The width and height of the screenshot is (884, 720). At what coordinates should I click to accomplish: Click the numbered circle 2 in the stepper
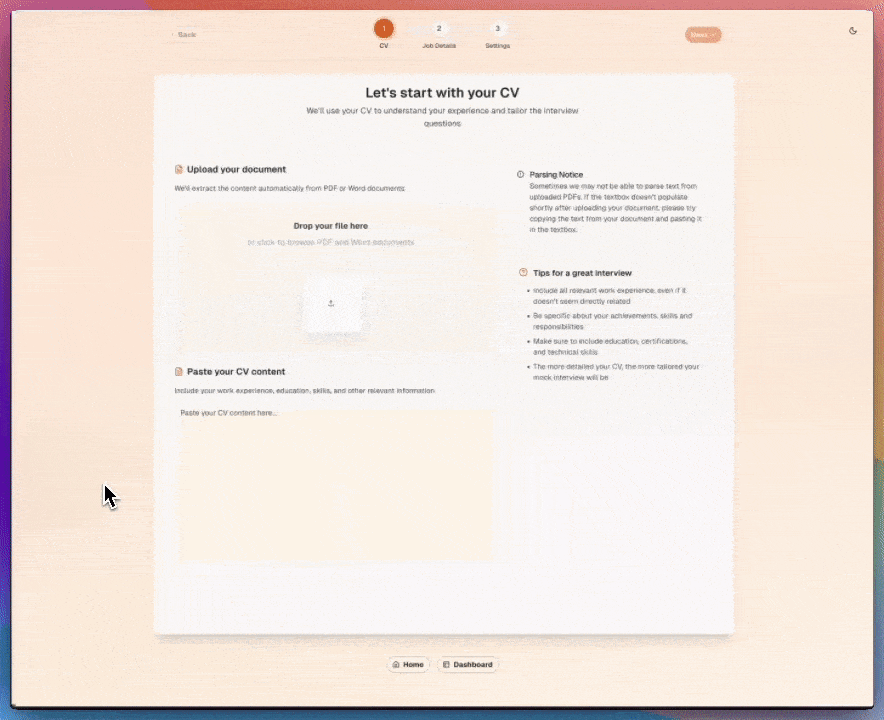(439, 29)
